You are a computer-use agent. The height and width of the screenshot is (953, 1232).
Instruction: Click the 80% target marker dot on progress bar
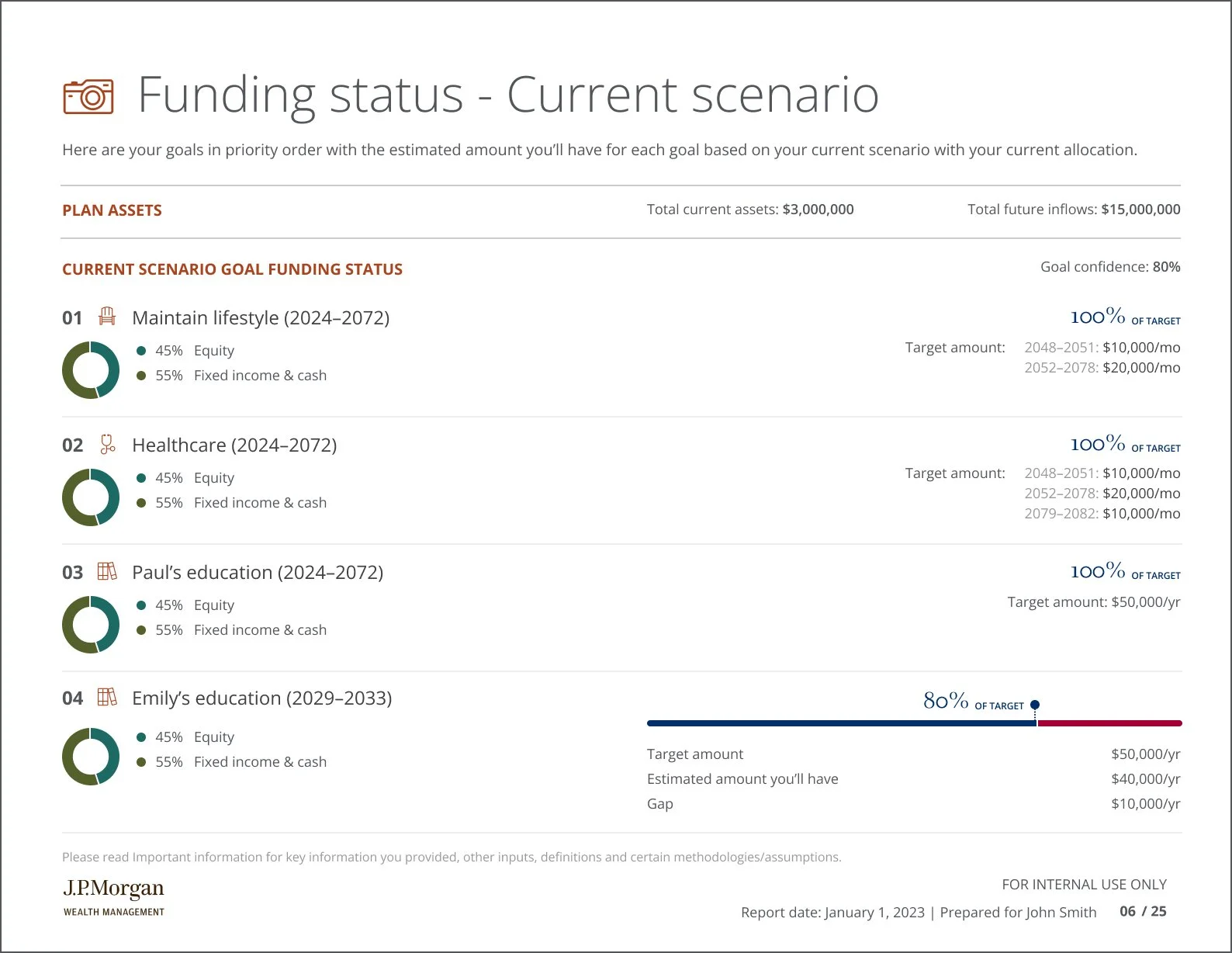[x=1035, y=705]
